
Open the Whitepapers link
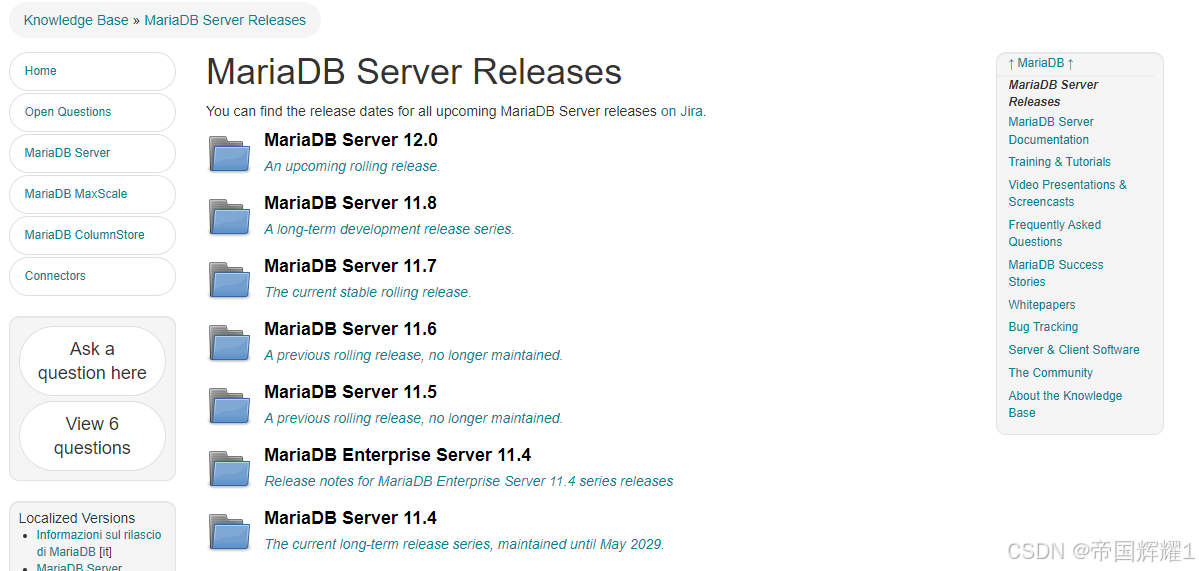[1041, 304]
